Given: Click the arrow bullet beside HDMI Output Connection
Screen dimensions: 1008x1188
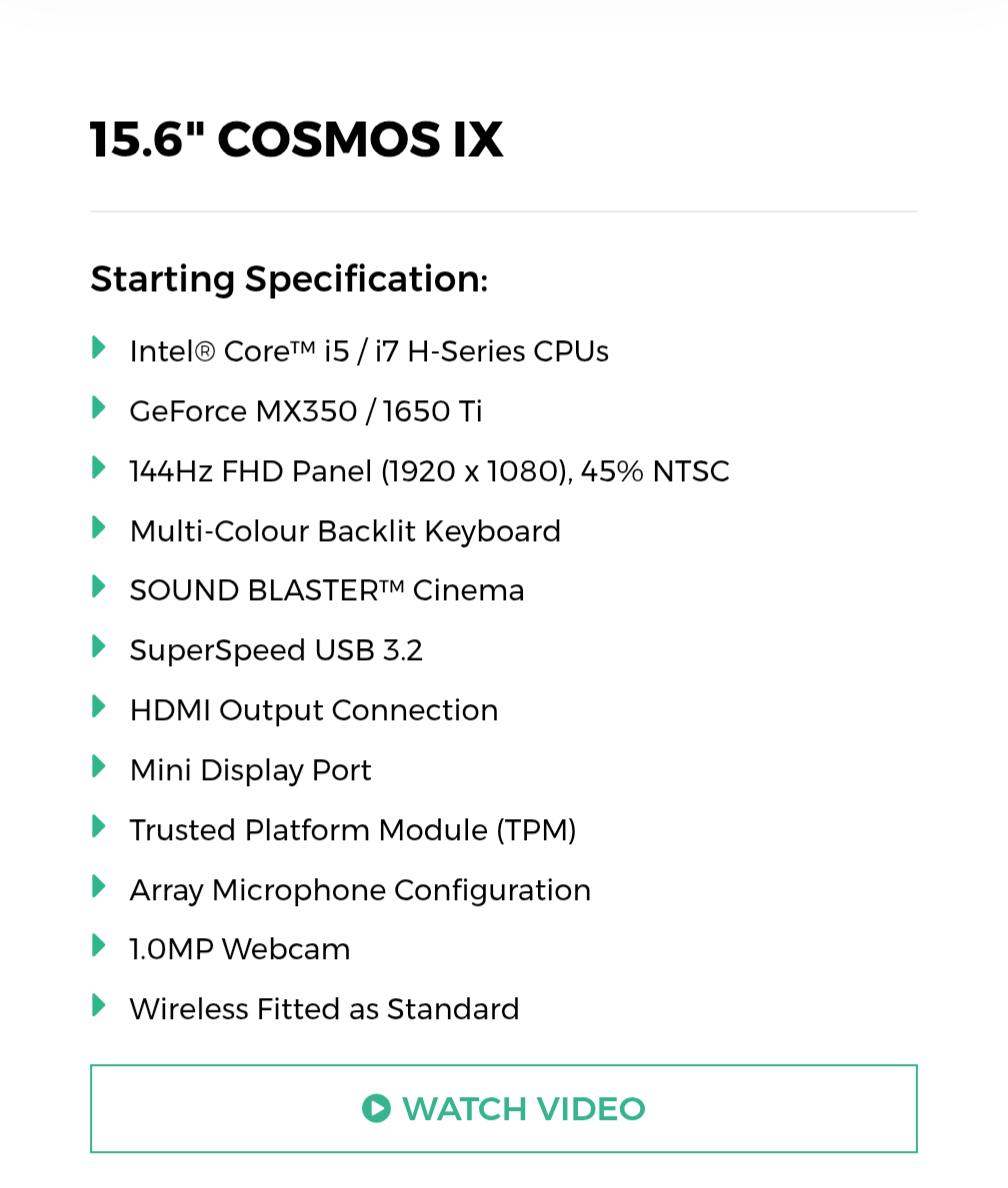Looking at the screenshot, I should coord(99,706).
